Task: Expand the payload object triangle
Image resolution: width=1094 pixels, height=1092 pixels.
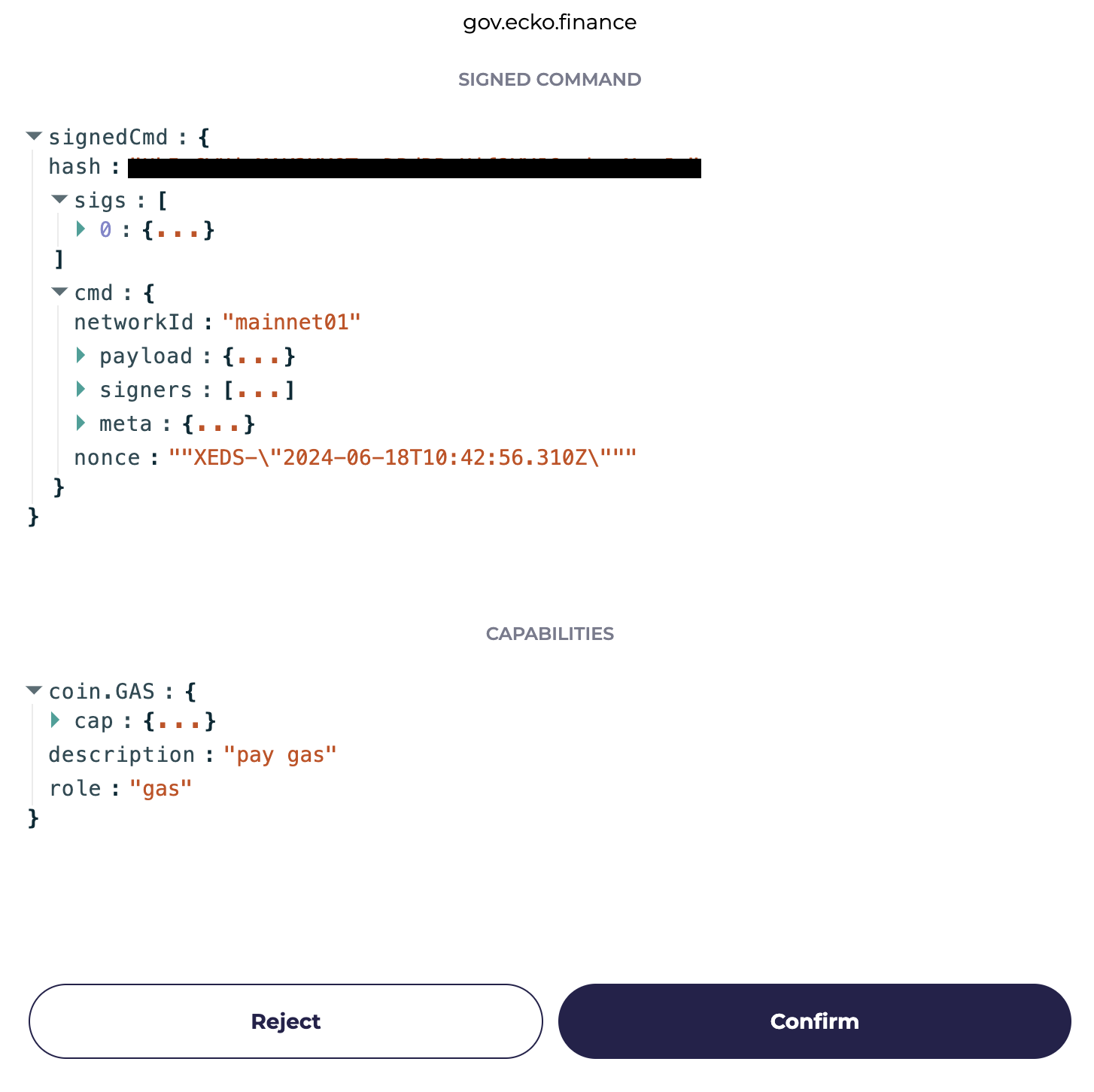Action: click(x=81, y=355)
